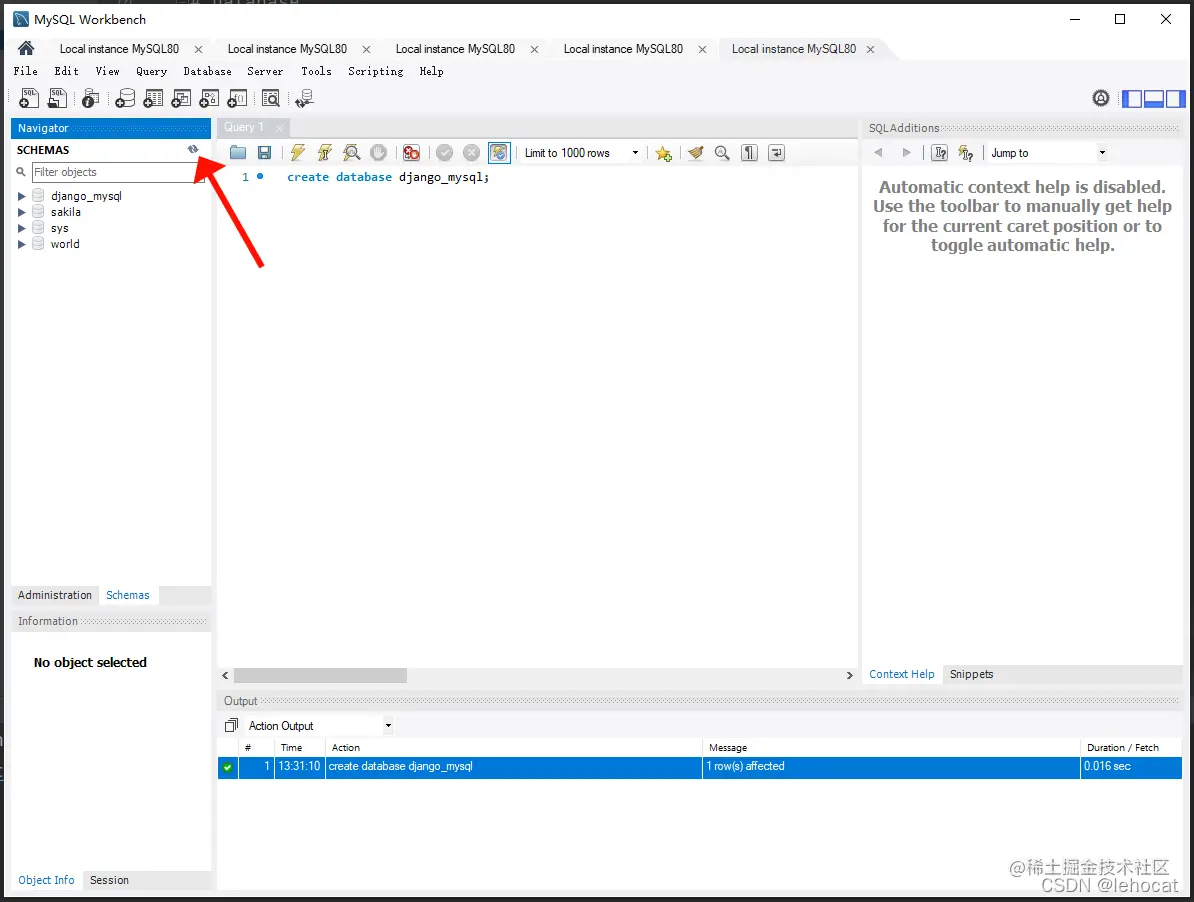Select the Query 1 tab
Image resolution: width=1194 pixels, height=902 pixels.
coord(244,127)
